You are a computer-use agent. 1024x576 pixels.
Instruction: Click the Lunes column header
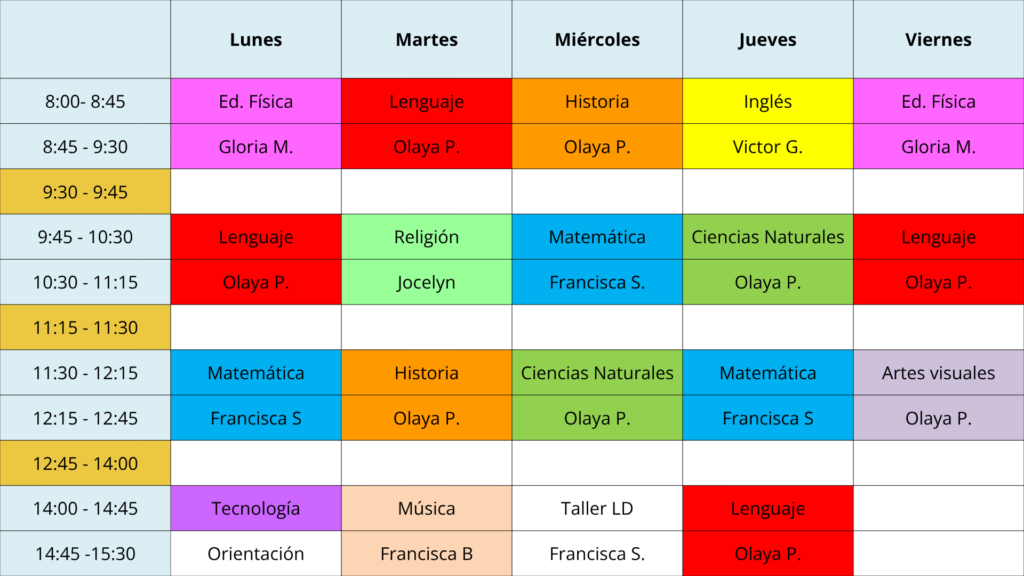click(x=256, y=40)
